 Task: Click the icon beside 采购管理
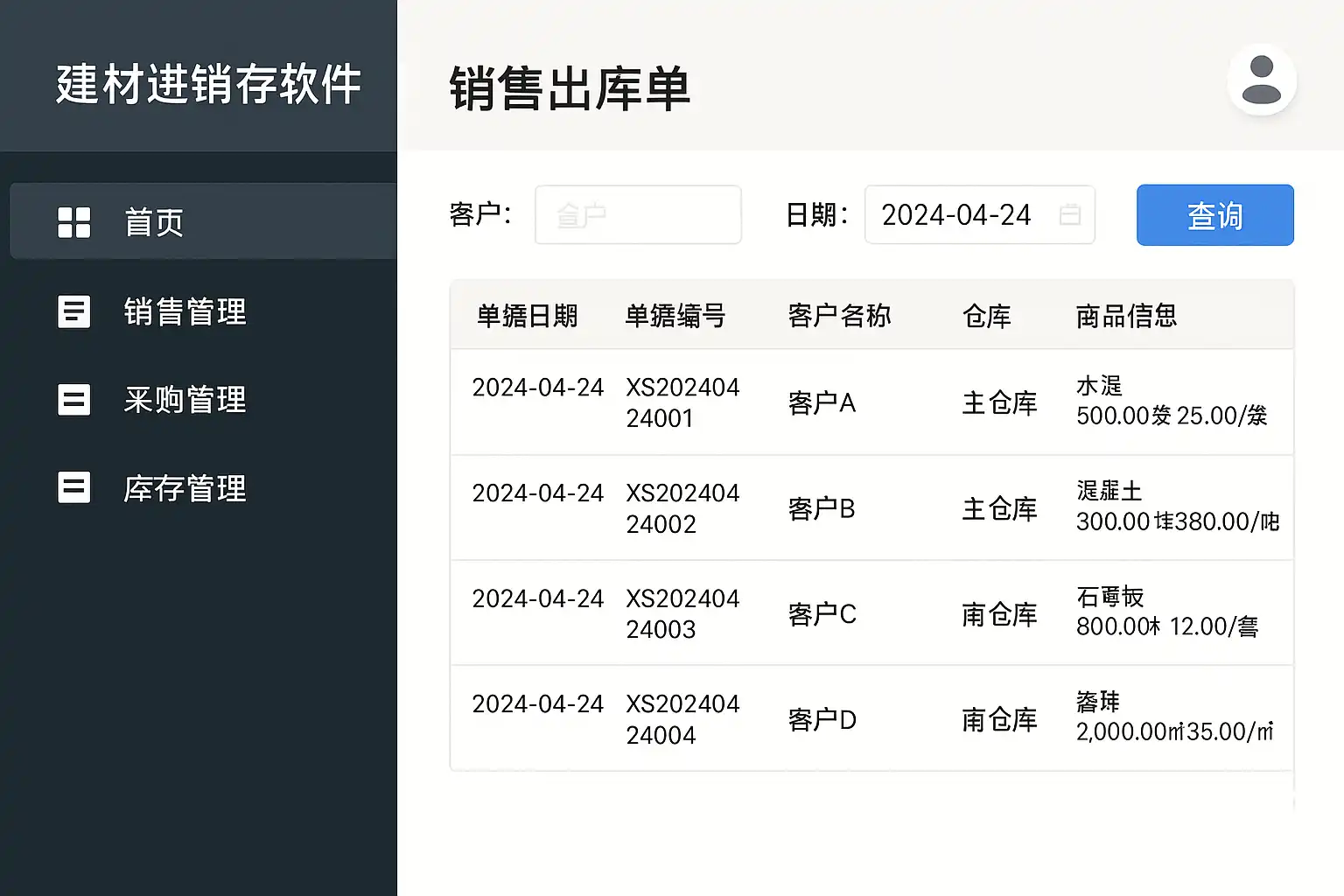73,400
